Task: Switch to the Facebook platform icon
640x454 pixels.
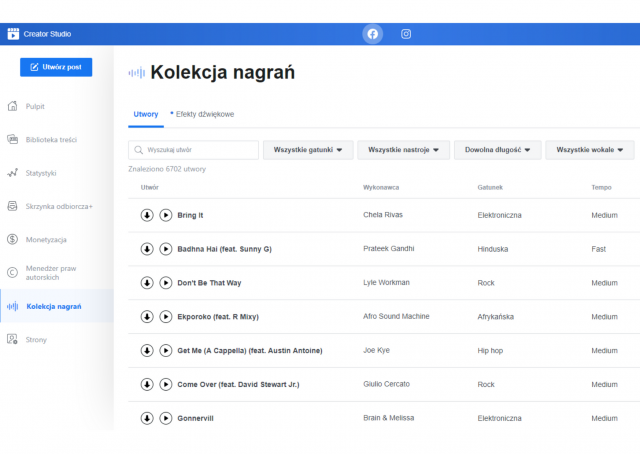Action: (372, 34)
